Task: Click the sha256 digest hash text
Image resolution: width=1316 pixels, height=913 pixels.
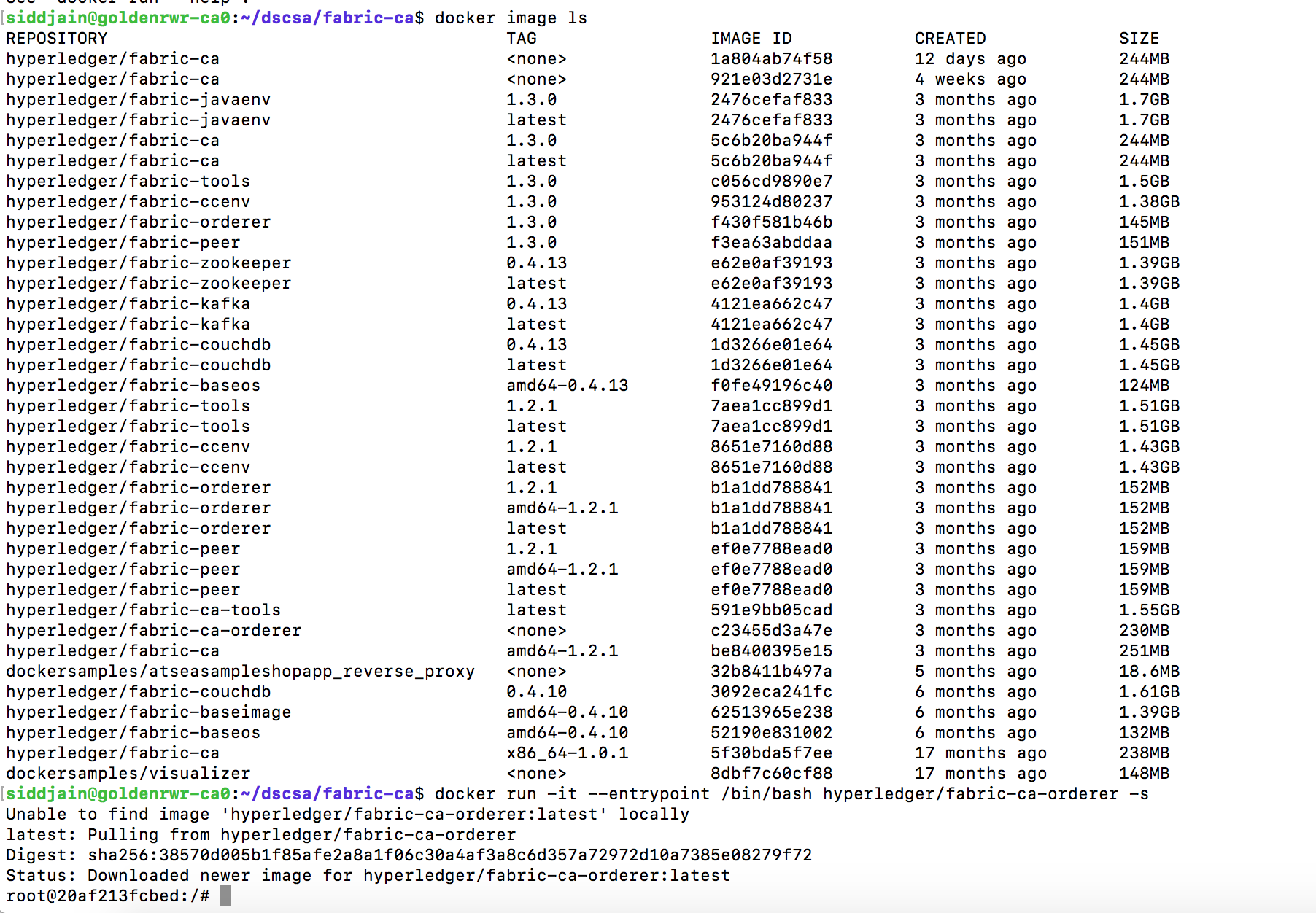Action: point(449,855)
